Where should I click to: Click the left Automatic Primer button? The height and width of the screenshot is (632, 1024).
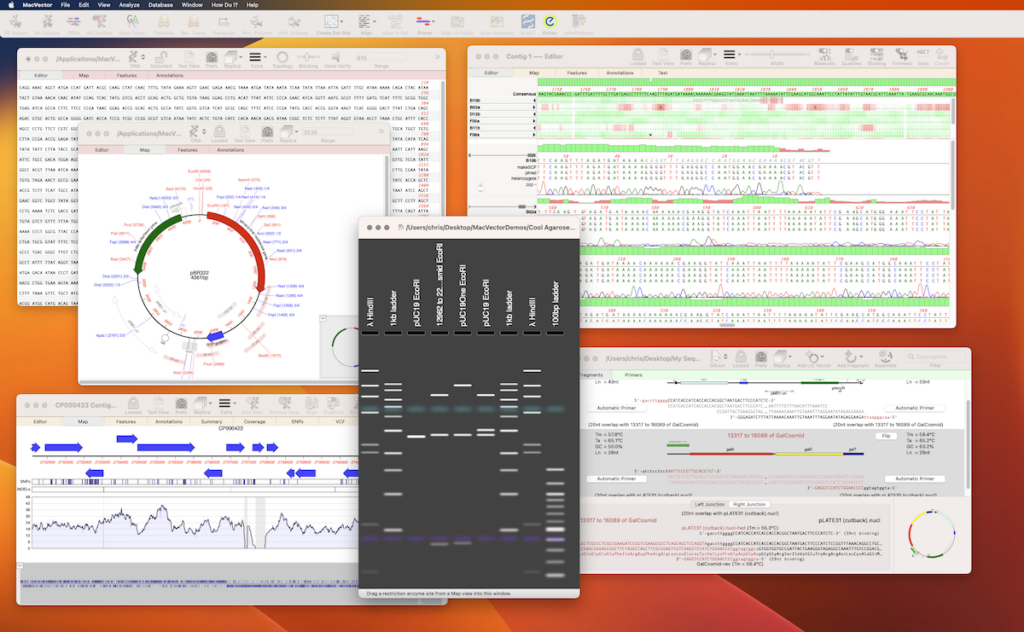click(x=617, y=408)
